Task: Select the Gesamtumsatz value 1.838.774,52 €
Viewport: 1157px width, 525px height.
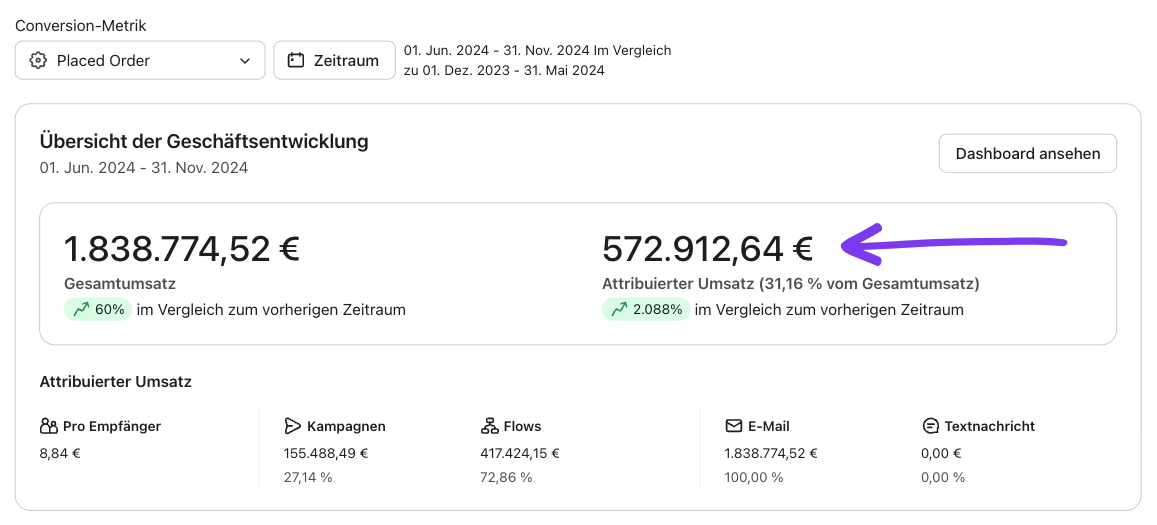Action: 182,248
